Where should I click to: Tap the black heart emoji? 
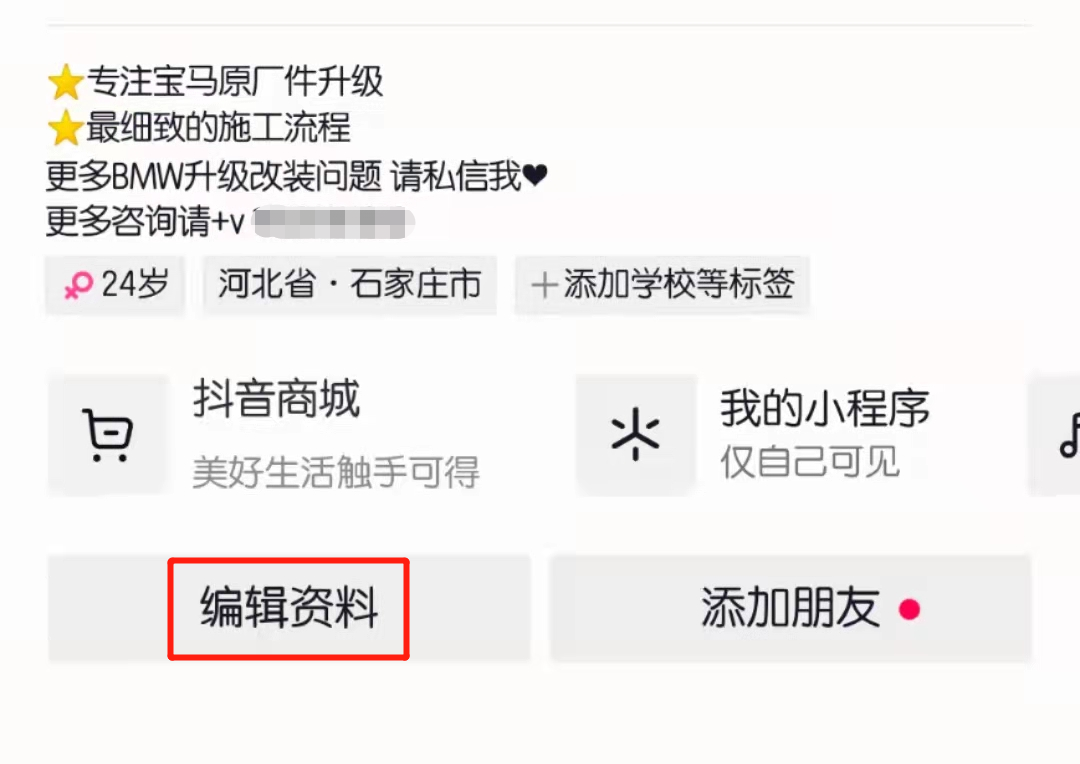(534, 175)
